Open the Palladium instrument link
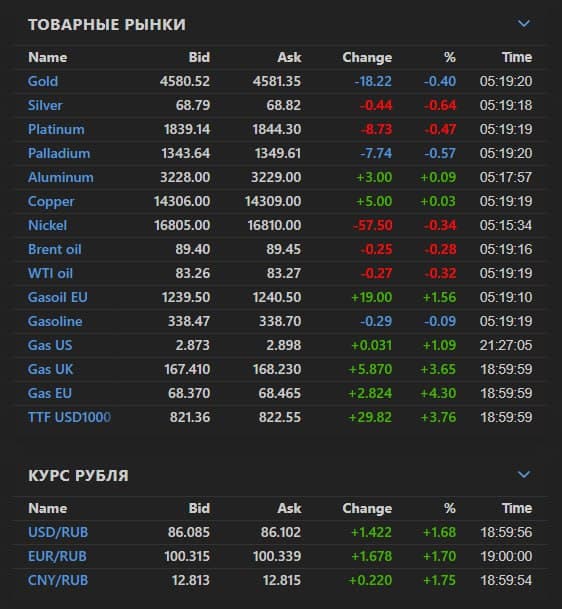Image resolution: width=562 pixels, height=609 pixels. pyautogui.click(x=59, y=153)
